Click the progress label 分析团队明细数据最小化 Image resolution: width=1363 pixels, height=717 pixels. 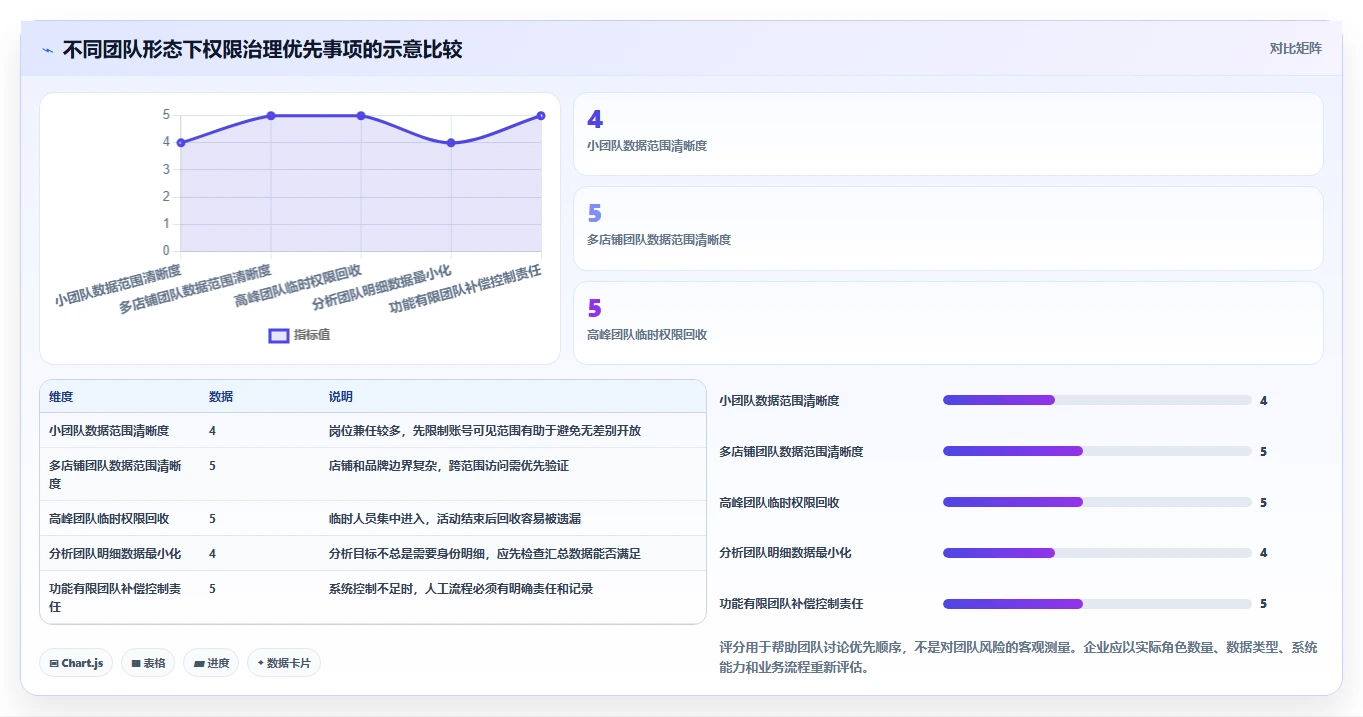click(785, 553)
